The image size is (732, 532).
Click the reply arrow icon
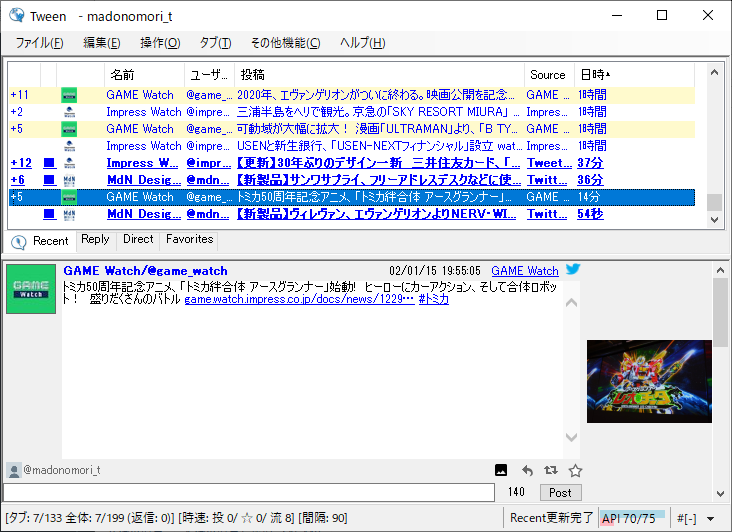[x=527, y=470]
